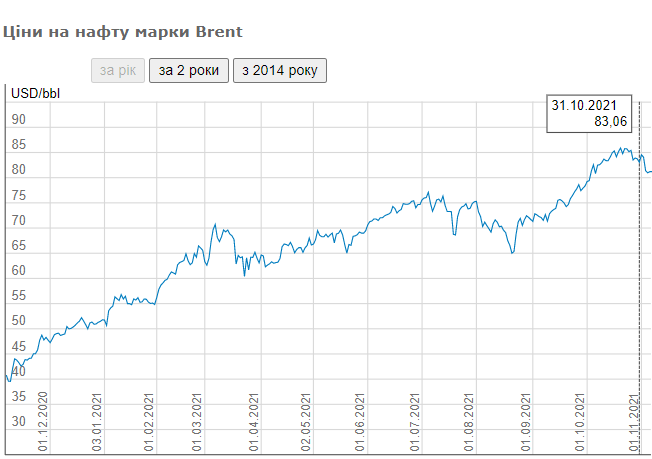Image resolution: width=652 pixels, height=459 pixels.
Task: Select the 60 price level label
Action: coord(18,271)
